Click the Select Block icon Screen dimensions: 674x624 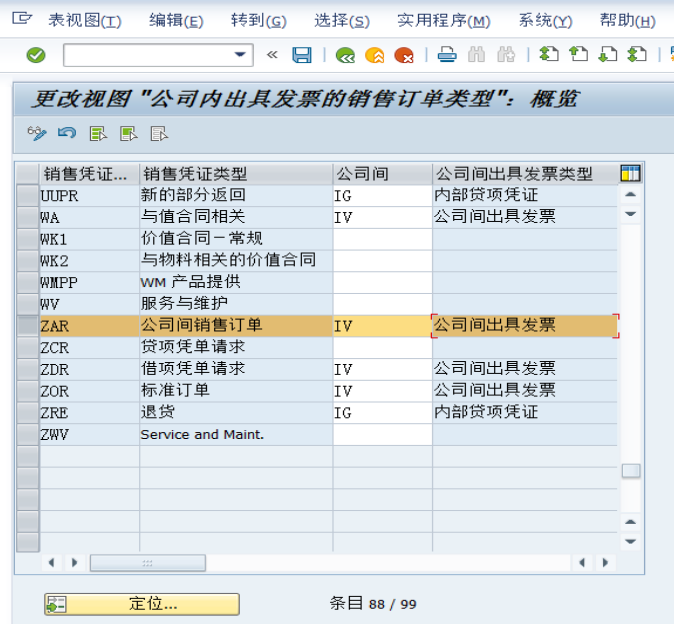129,134
